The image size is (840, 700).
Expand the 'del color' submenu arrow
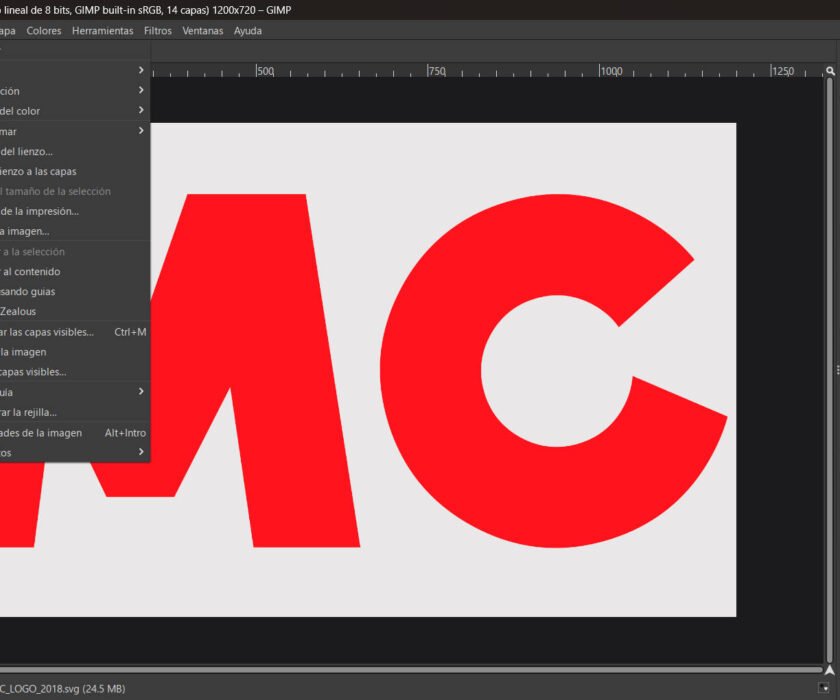click(x=141, y=110)
